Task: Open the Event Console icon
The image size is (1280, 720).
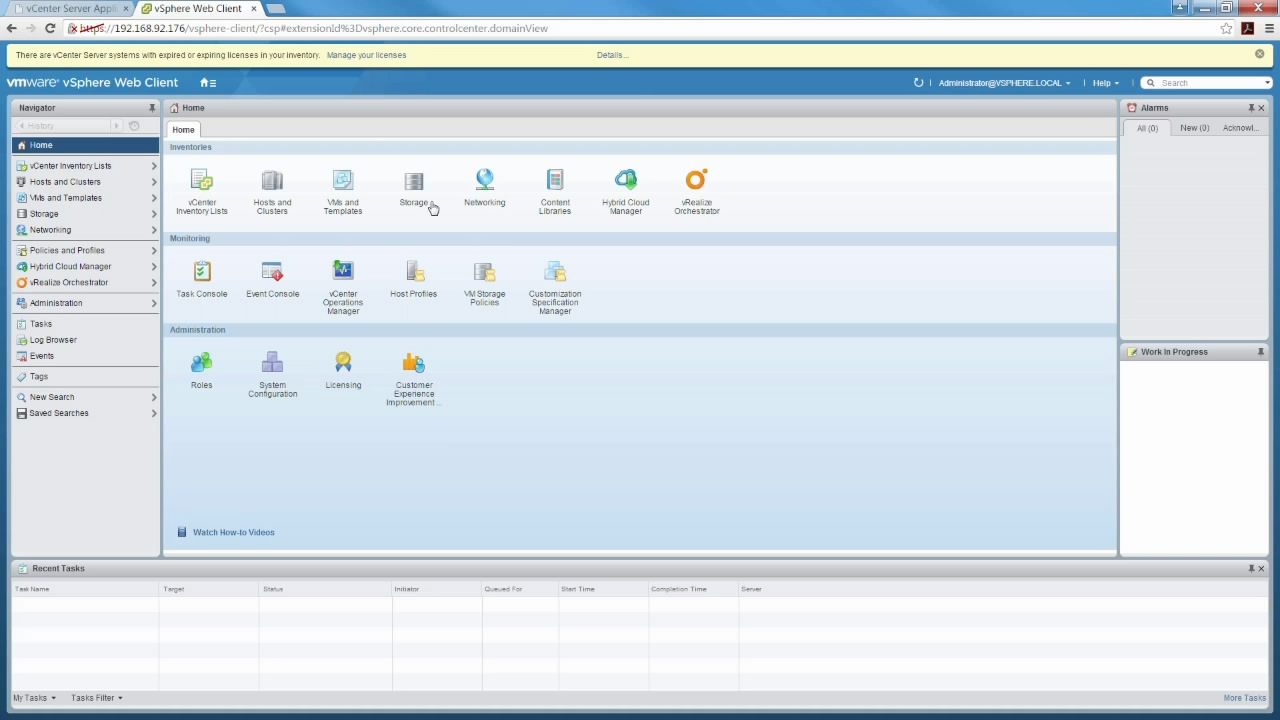Action: [272, 272]
